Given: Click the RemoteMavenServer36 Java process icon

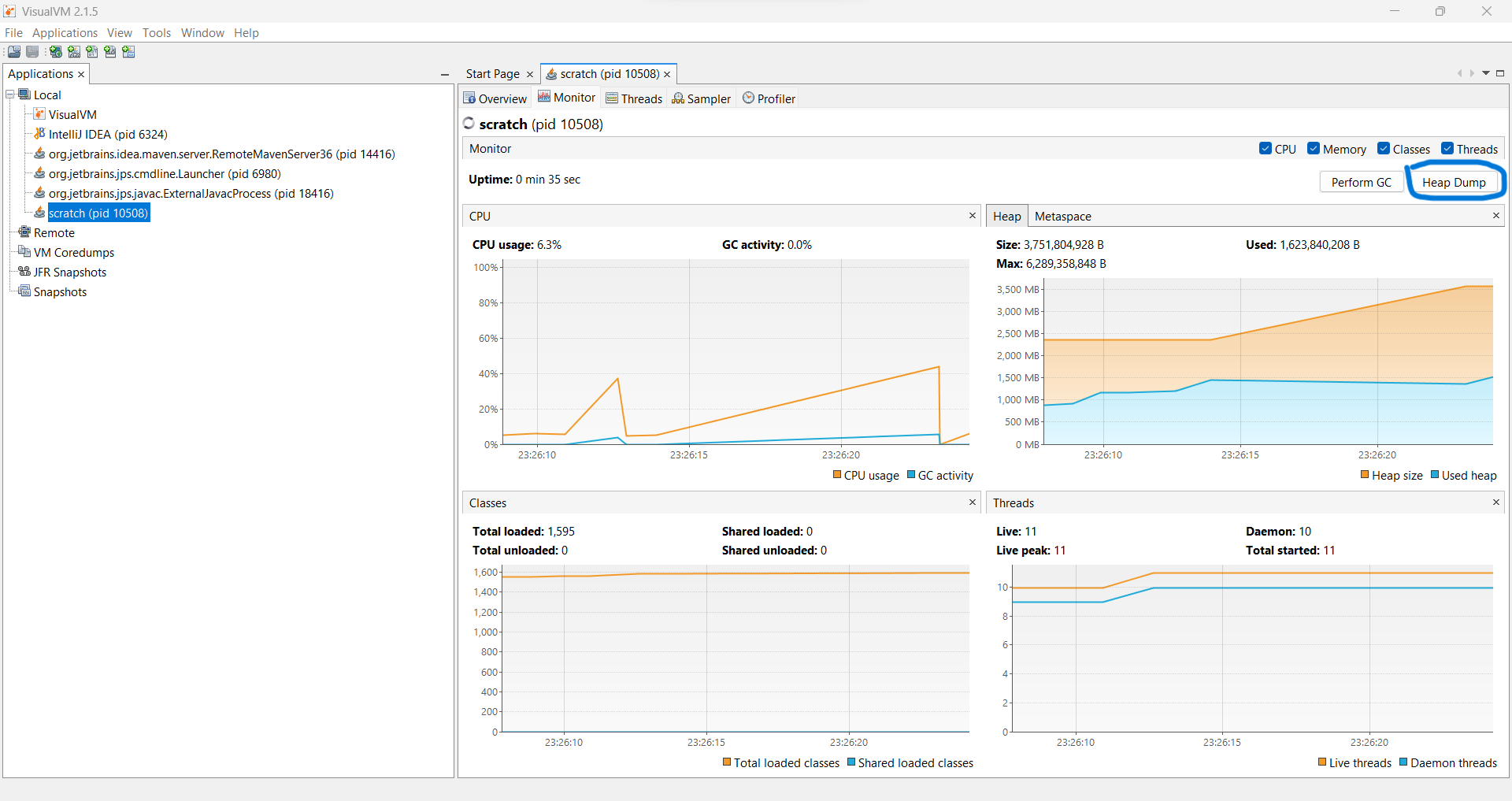Looking at the screenshot, I should tap(39, 154).
